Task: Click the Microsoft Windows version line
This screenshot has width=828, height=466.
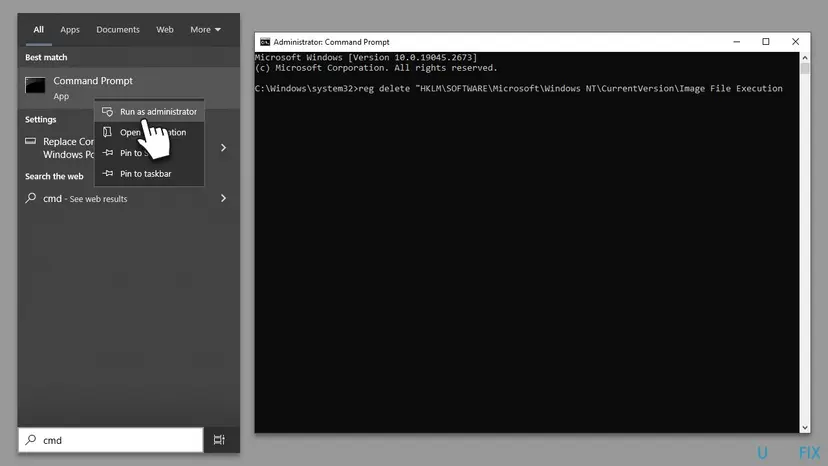Action: click(x=366, y=58)
